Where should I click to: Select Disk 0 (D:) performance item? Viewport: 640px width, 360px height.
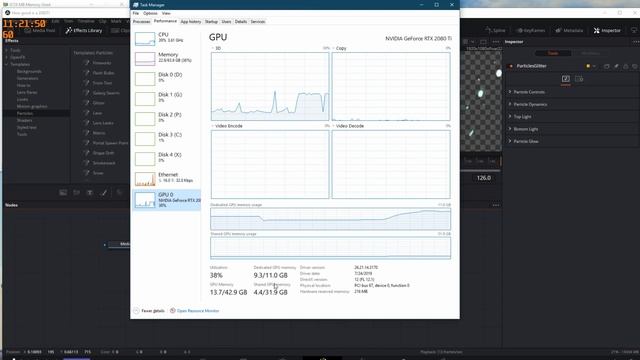click(167, 78)
